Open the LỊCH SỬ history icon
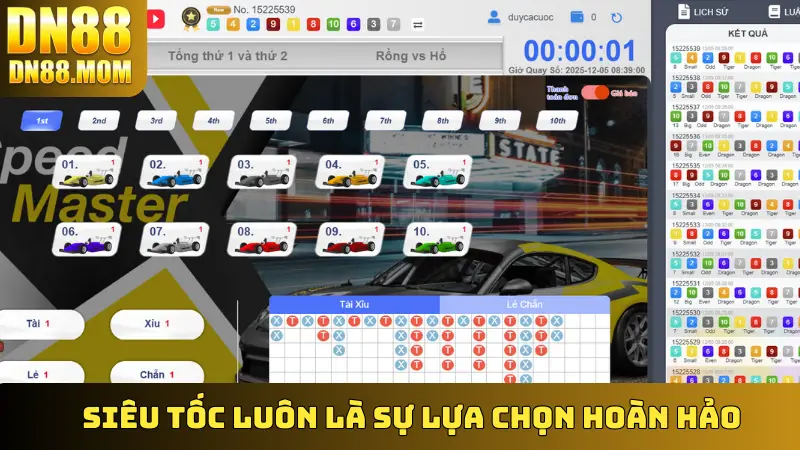Viewport: 800px width, 450px height. (x=684, y=11)
